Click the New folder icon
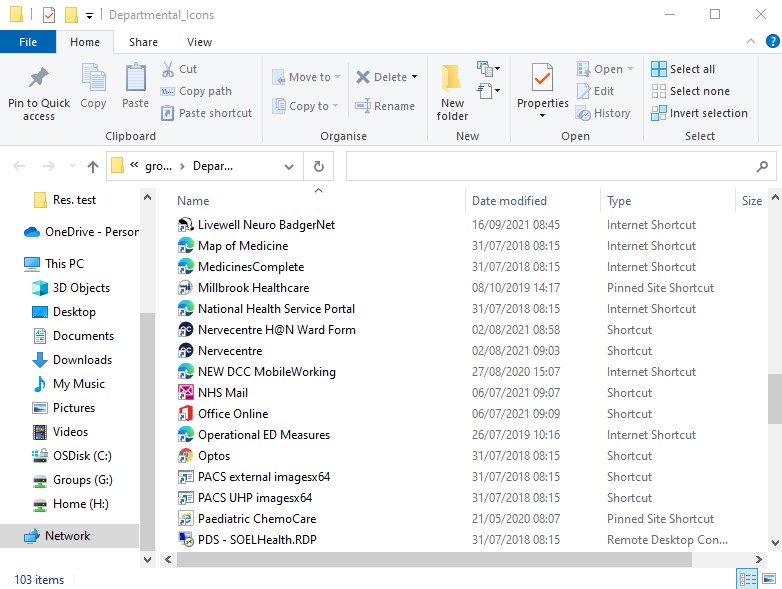 coord(452,78)
